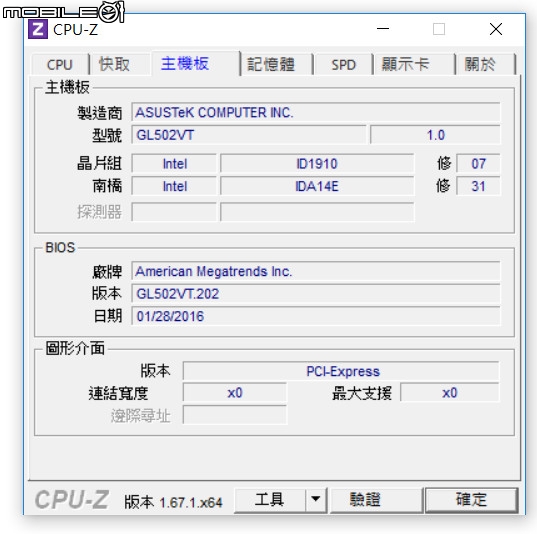Click the BIOS version GL502VT.202 value

pos(316,294)
